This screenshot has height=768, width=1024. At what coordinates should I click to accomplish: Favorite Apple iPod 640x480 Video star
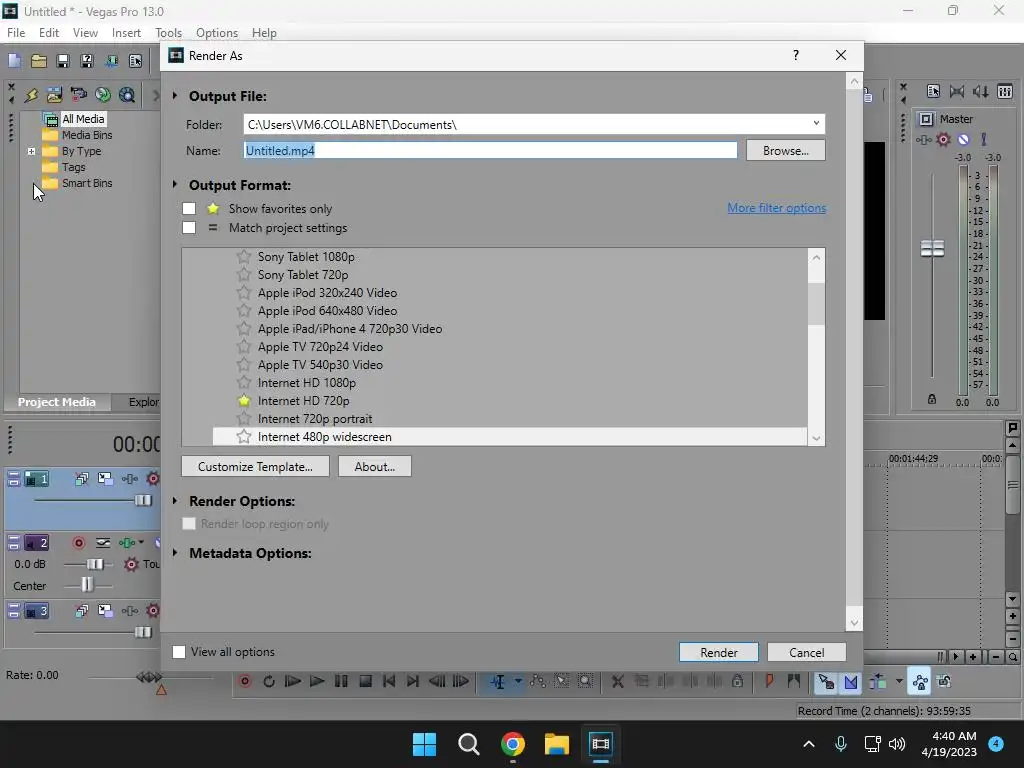244,310
